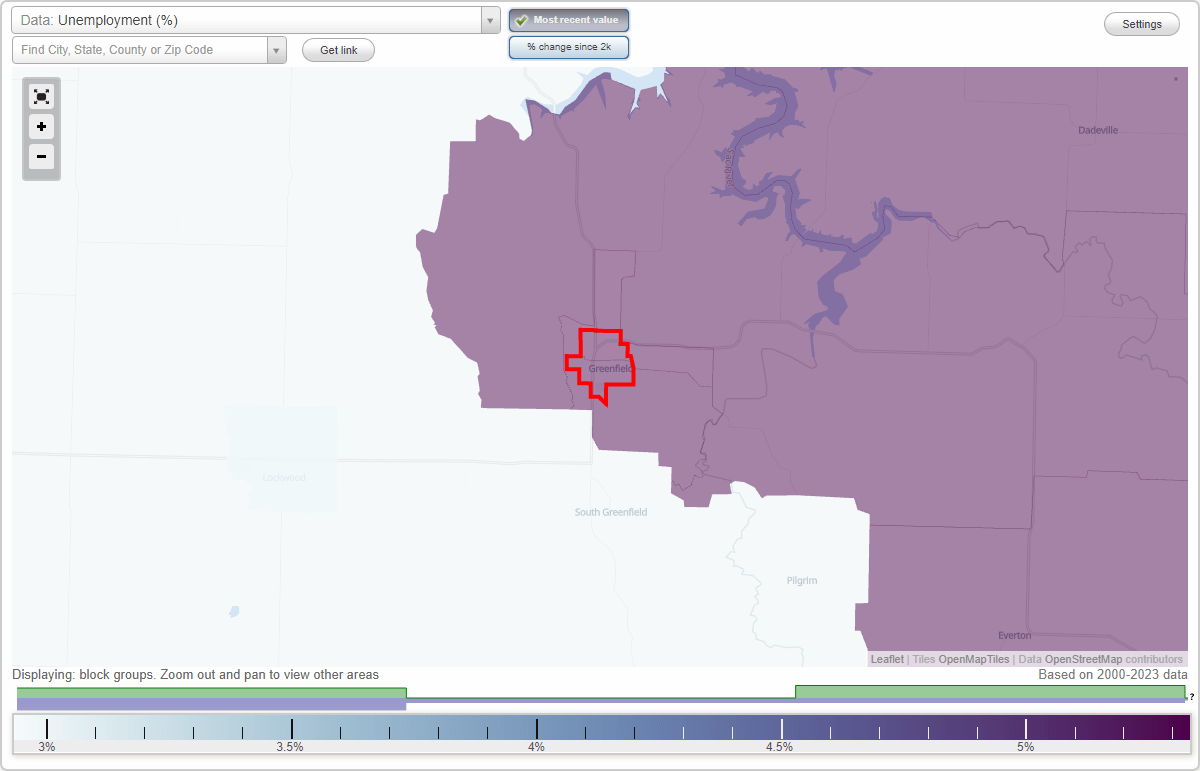Open the Settings panel
This screenshot has height=771, width=1200.
pos(1141,23)
